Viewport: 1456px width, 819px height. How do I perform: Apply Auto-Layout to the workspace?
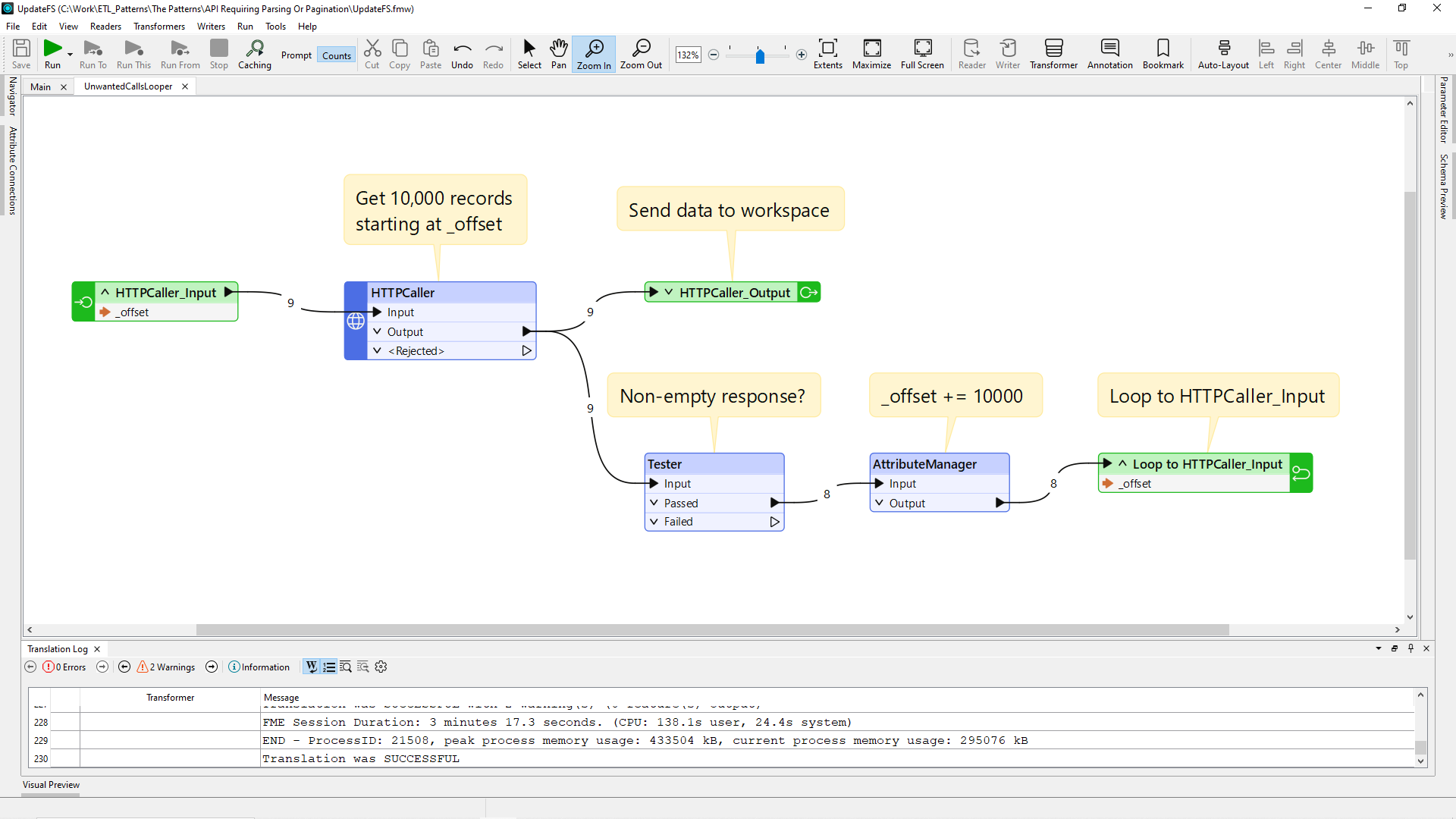click(x=1222, y=53)
